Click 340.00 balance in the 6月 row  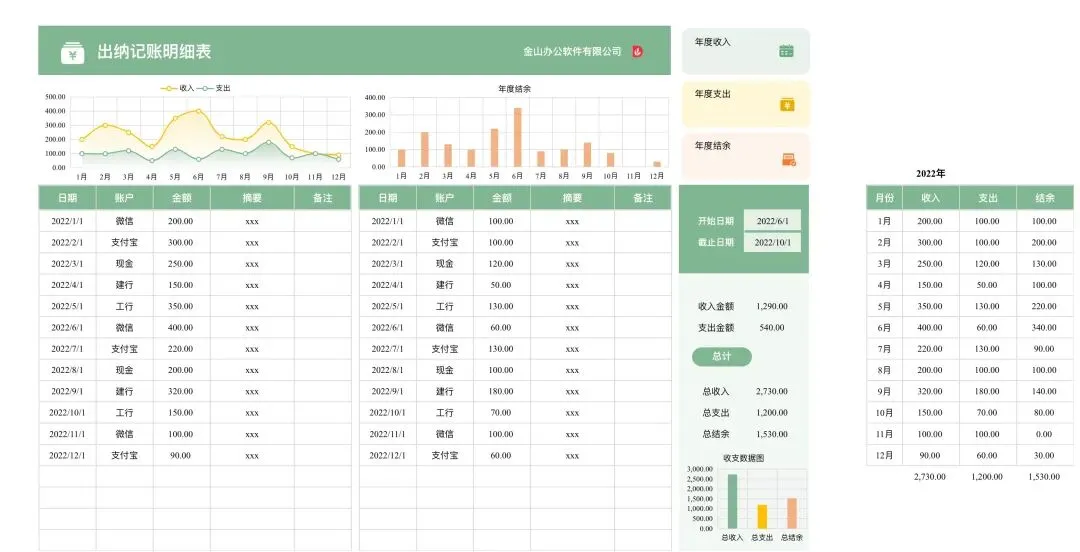(1043, 328)
